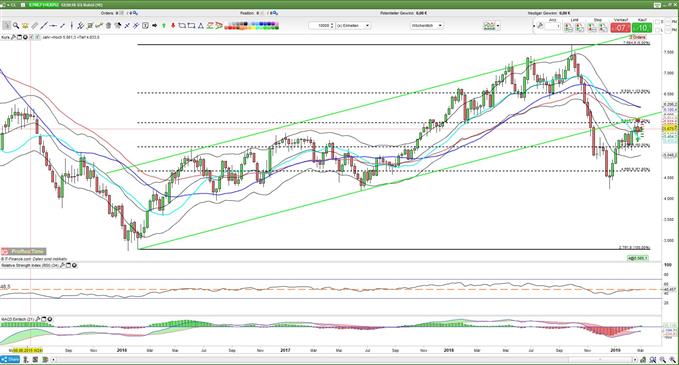The width and height of the screenshot is (679, 365).
Task: Click second Limit order icon
Action: [x=580, y=27]
